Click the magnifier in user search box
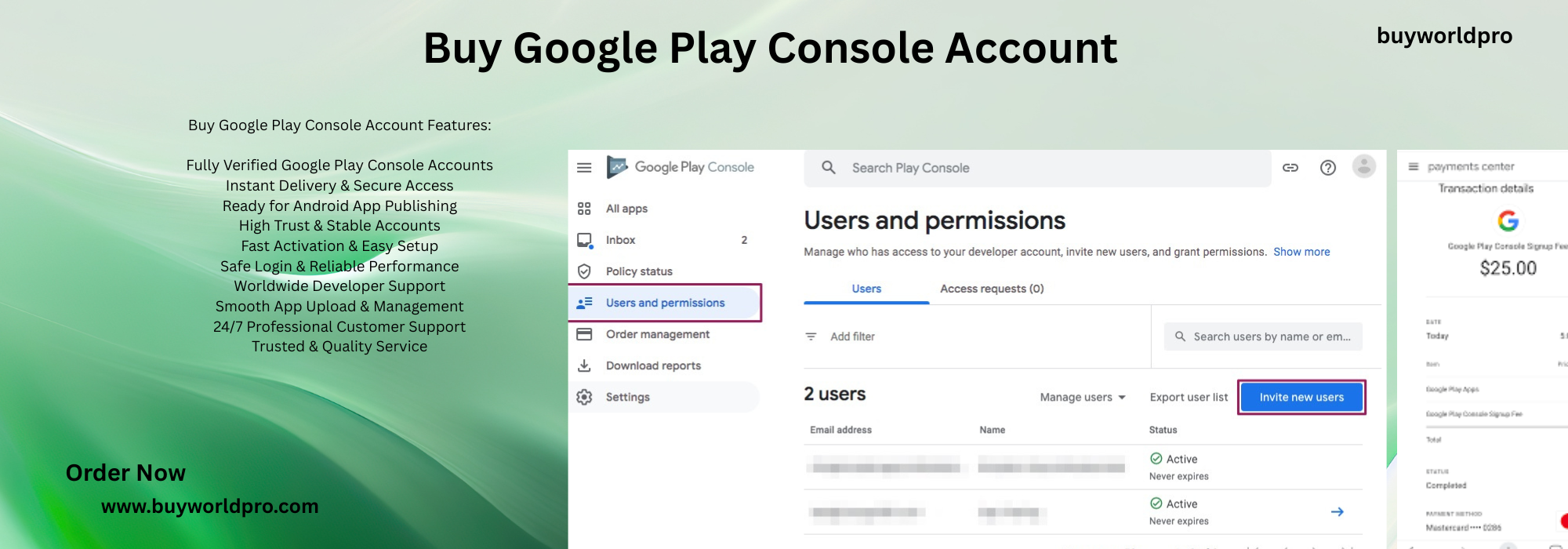The image size is (1568, 549). click(1180, 336)
